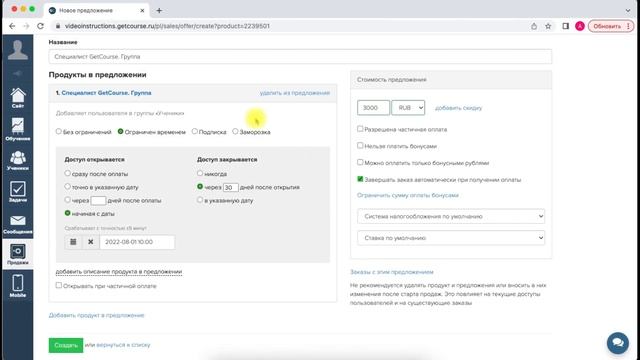Click the site lock icon in address bar

point(58,26)
